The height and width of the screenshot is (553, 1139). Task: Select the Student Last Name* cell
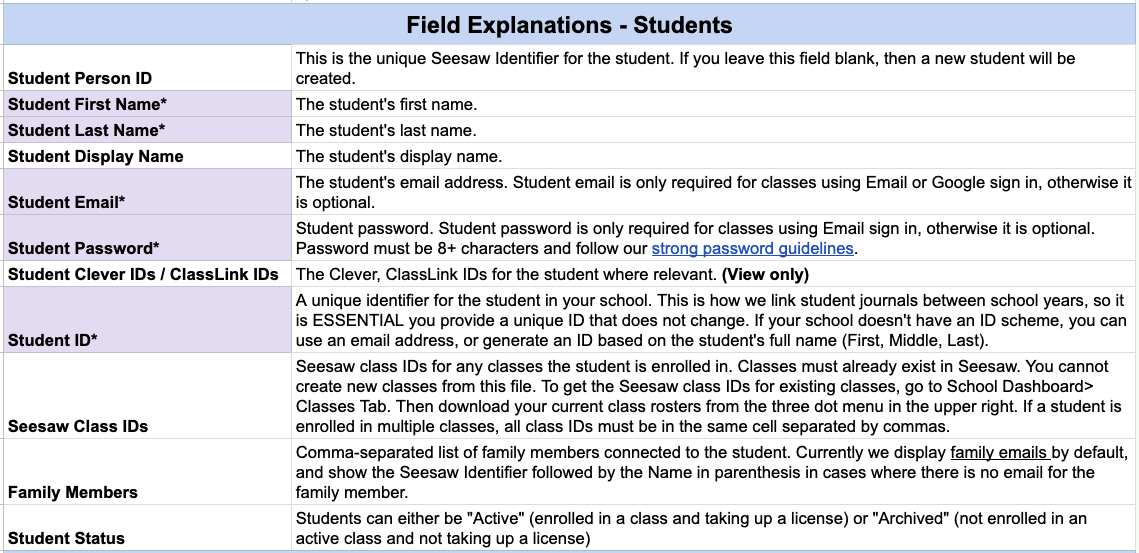tap(147, 130)
